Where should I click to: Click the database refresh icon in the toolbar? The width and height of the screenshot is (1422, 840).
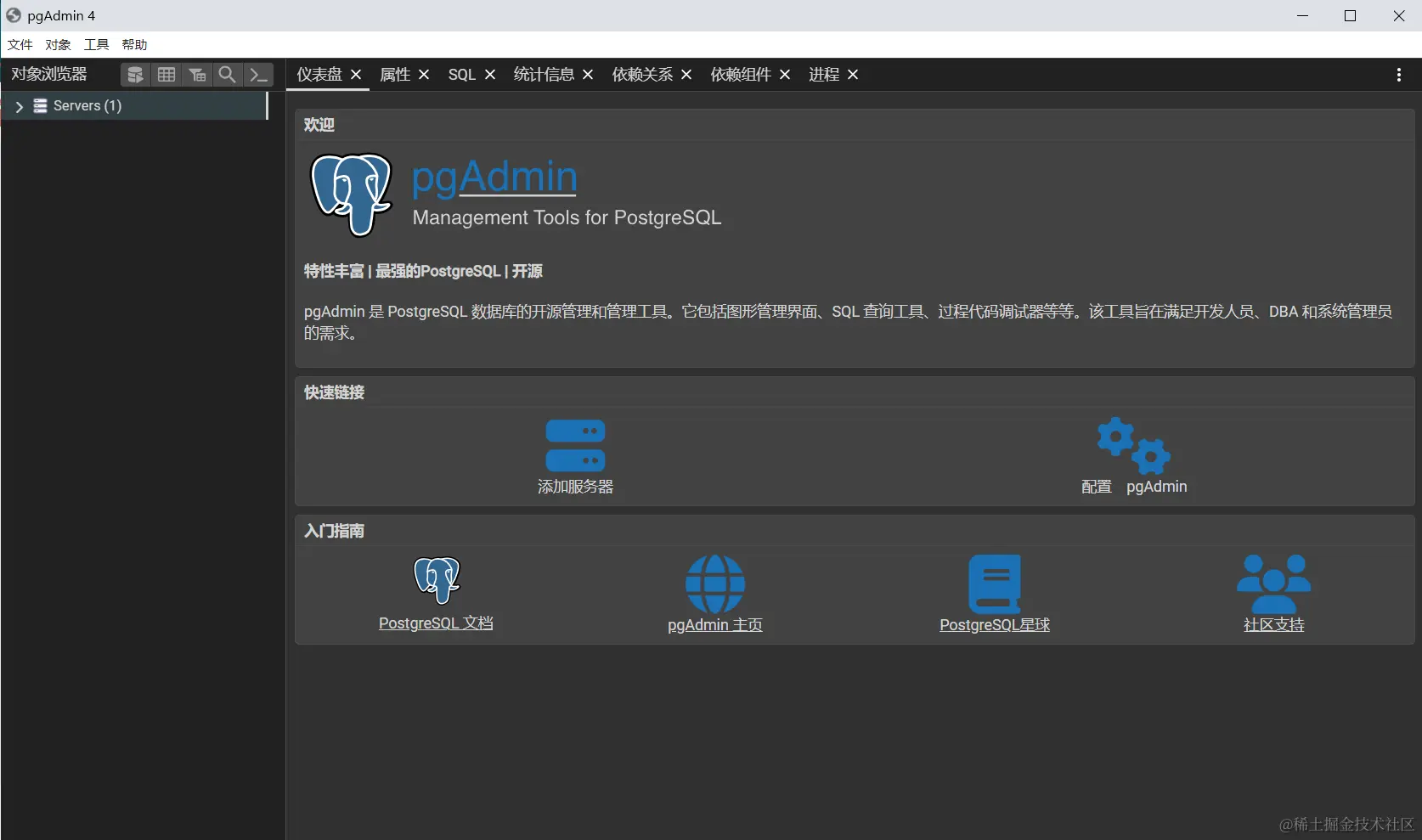135,75
